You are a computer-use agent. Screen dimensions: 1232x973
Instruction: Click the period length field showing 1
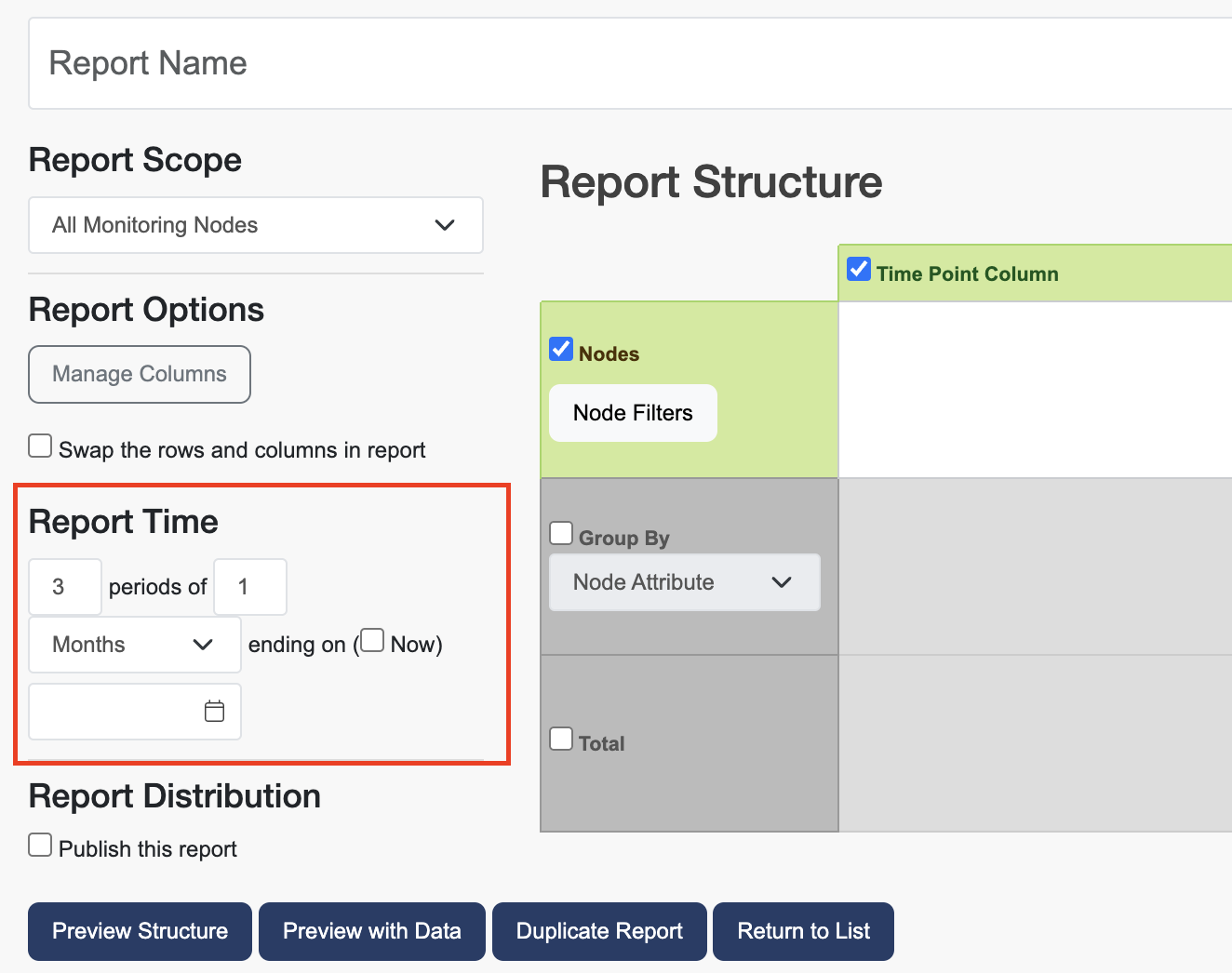pyautogui.click(x=249, y=587)
